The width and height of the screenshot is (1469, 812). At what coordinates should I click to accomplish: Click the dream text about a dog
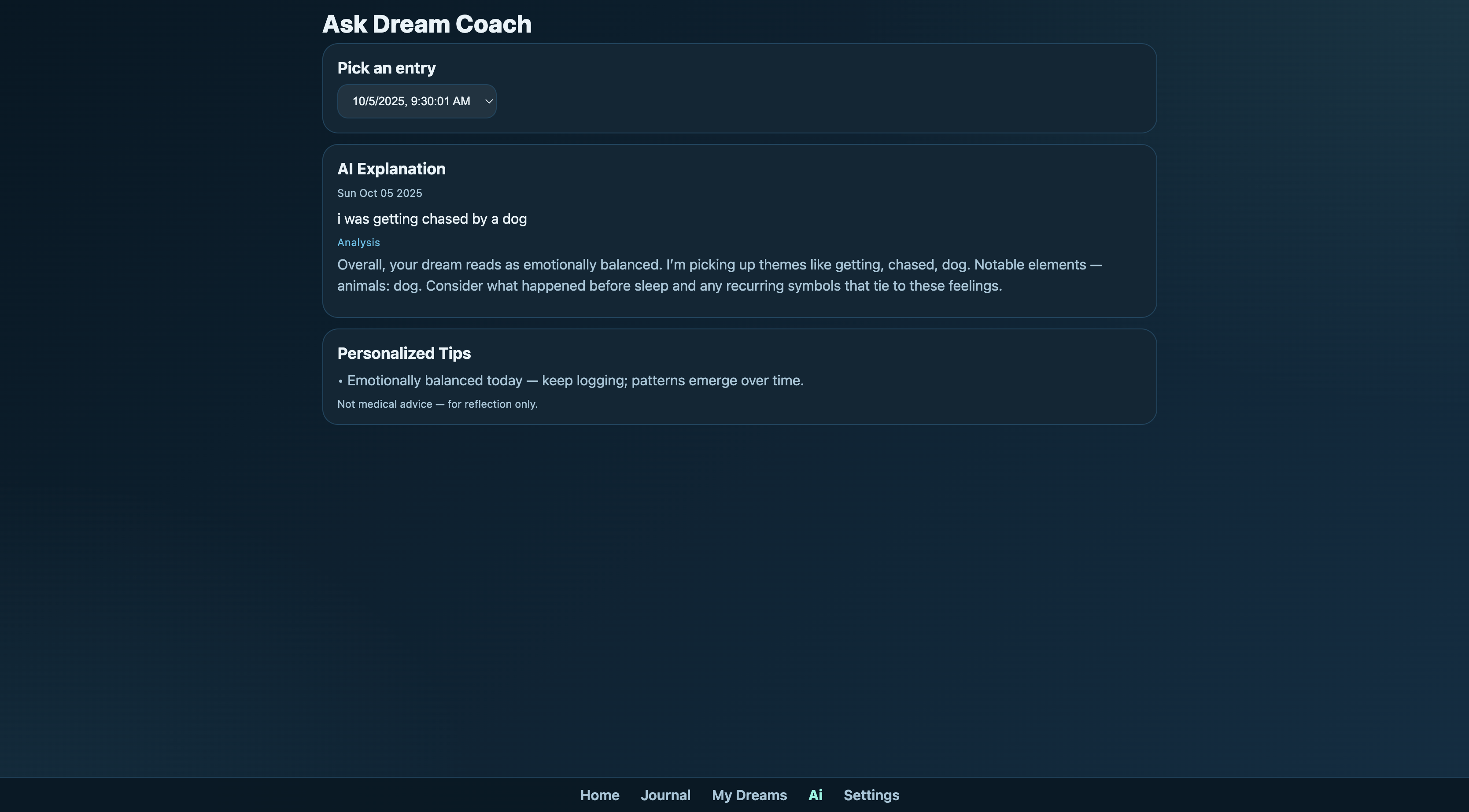pos(432,219)
